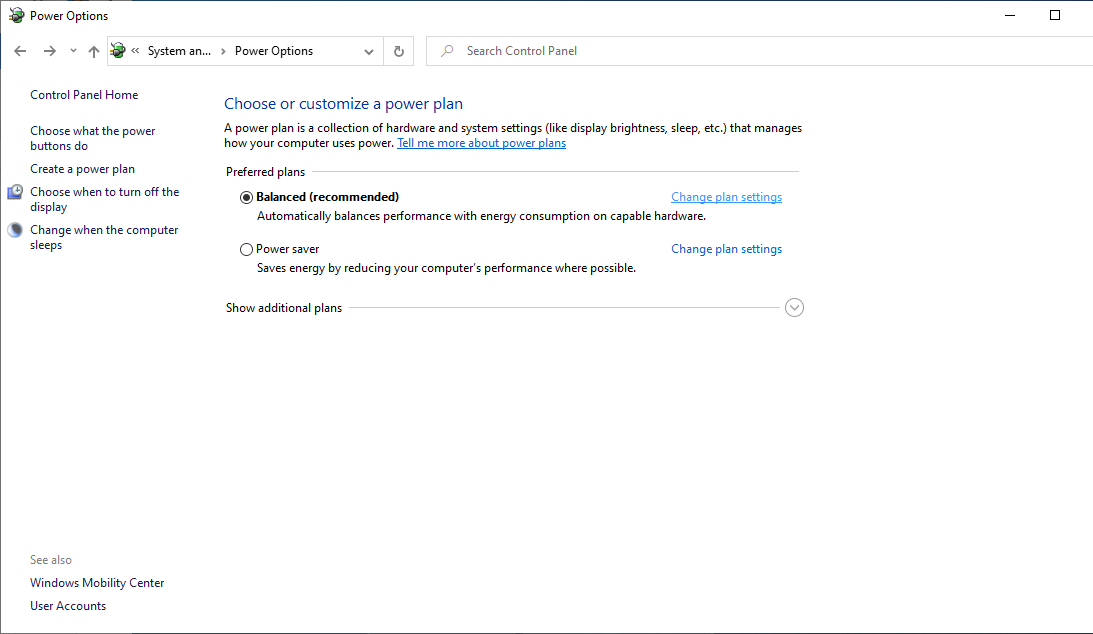This screenshot has width=1093, height=634.
Task: Go up one level with up arrow
Action: coord(93,51)
